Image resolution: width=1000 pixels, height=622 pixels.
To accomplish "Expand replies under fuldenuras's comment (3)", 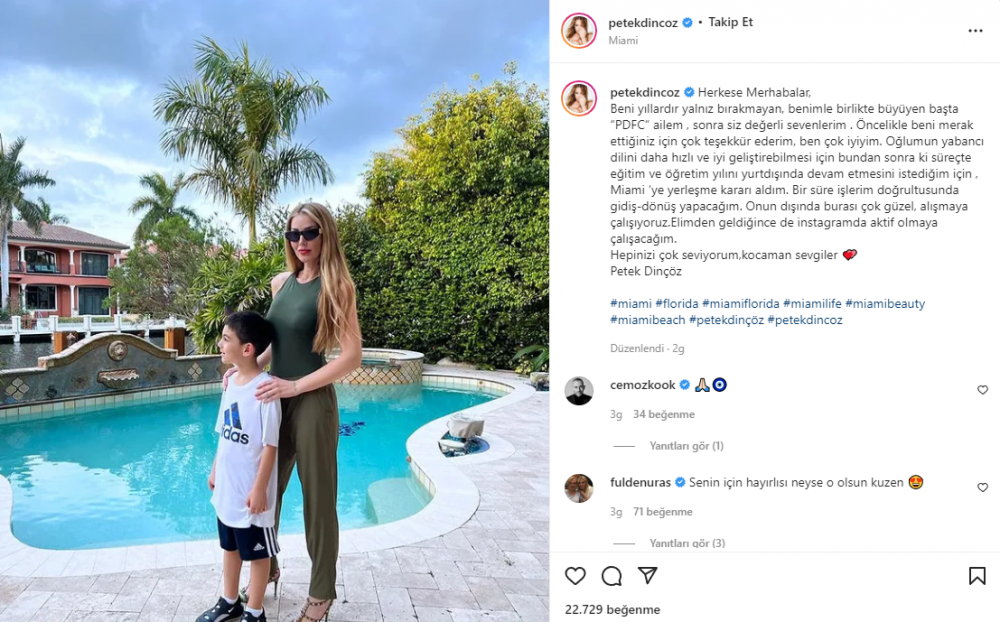I will point(687,543).
